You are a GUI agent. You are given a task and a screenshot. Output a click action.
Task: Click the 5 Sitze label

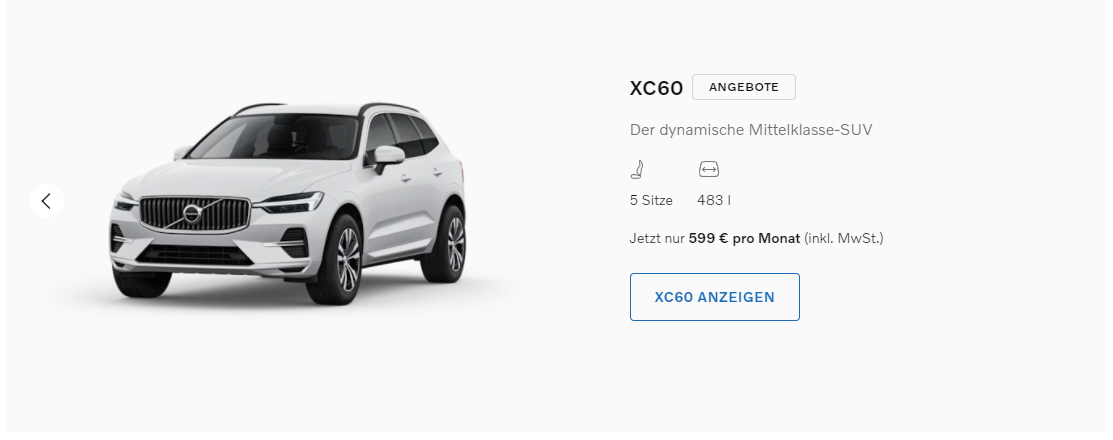pyautogui.click(x=651, y=200)
